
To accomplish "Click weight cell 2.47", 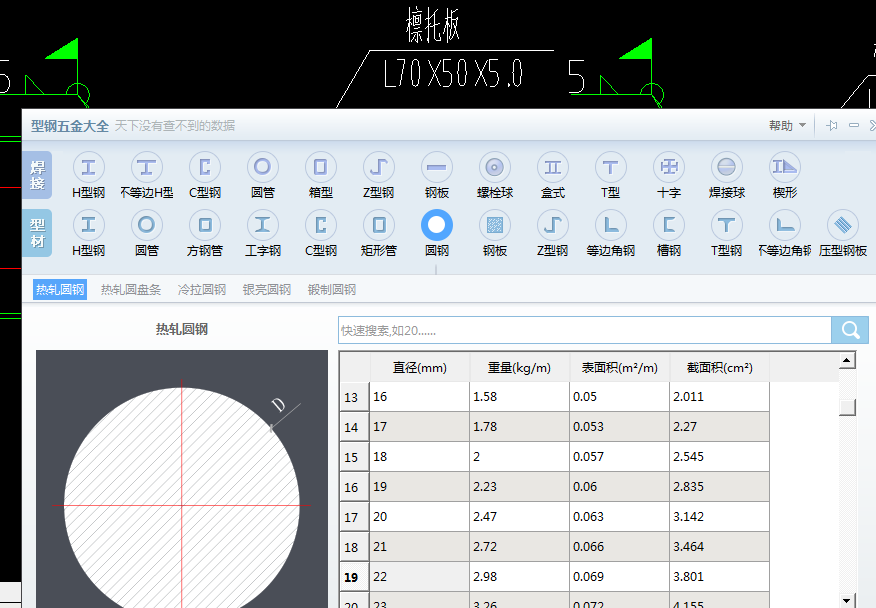I will coord(520,517).
